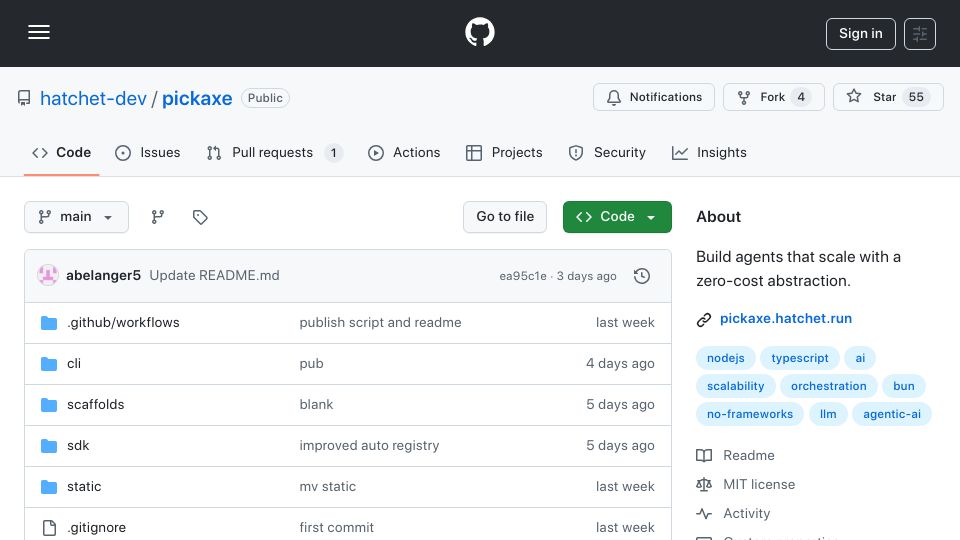Select the orchestration topic tag
The image size is (960, 540).
[828, 386]
